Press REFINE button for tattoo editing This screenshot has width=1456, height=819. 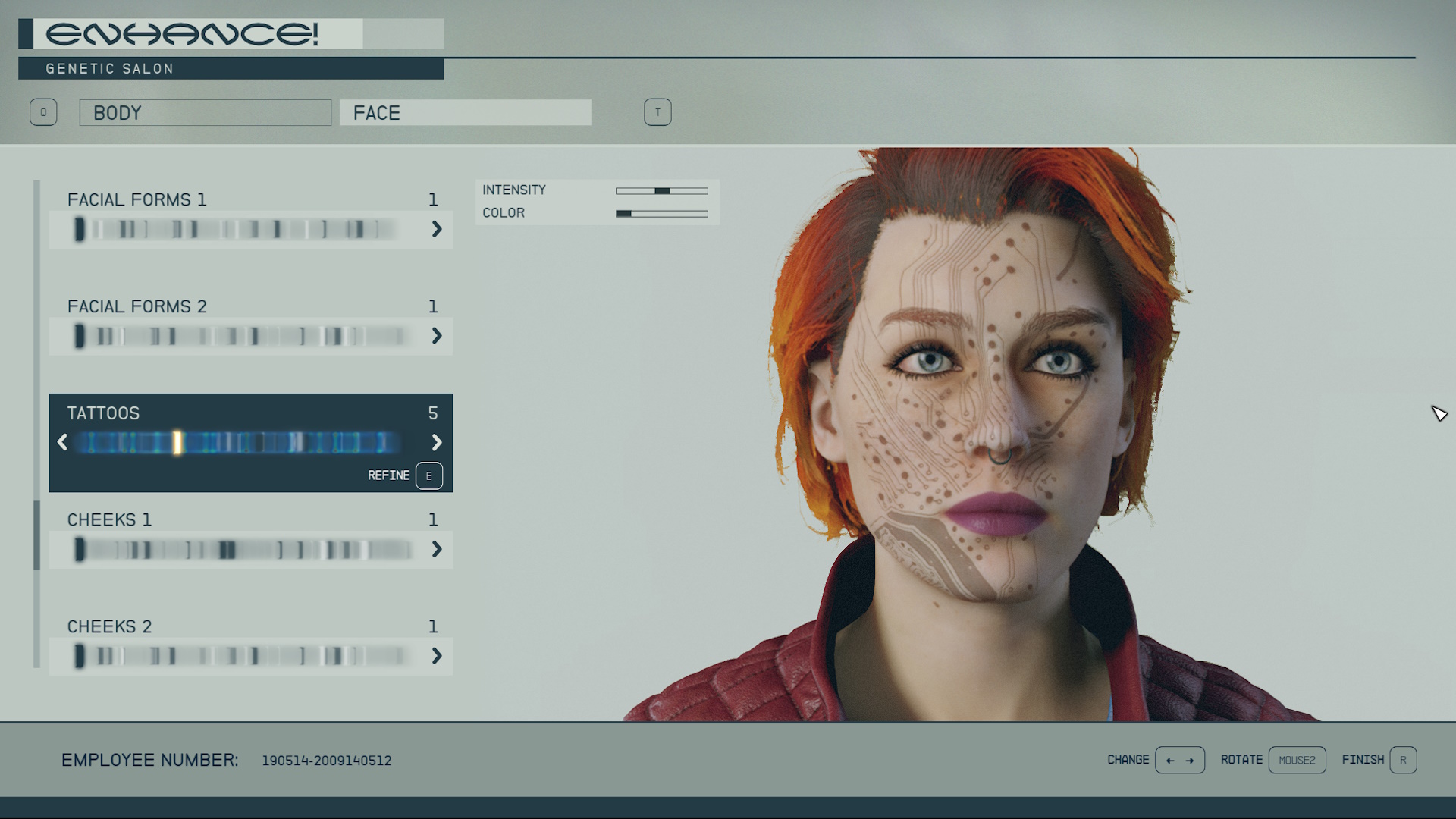[x=427, y=475]
